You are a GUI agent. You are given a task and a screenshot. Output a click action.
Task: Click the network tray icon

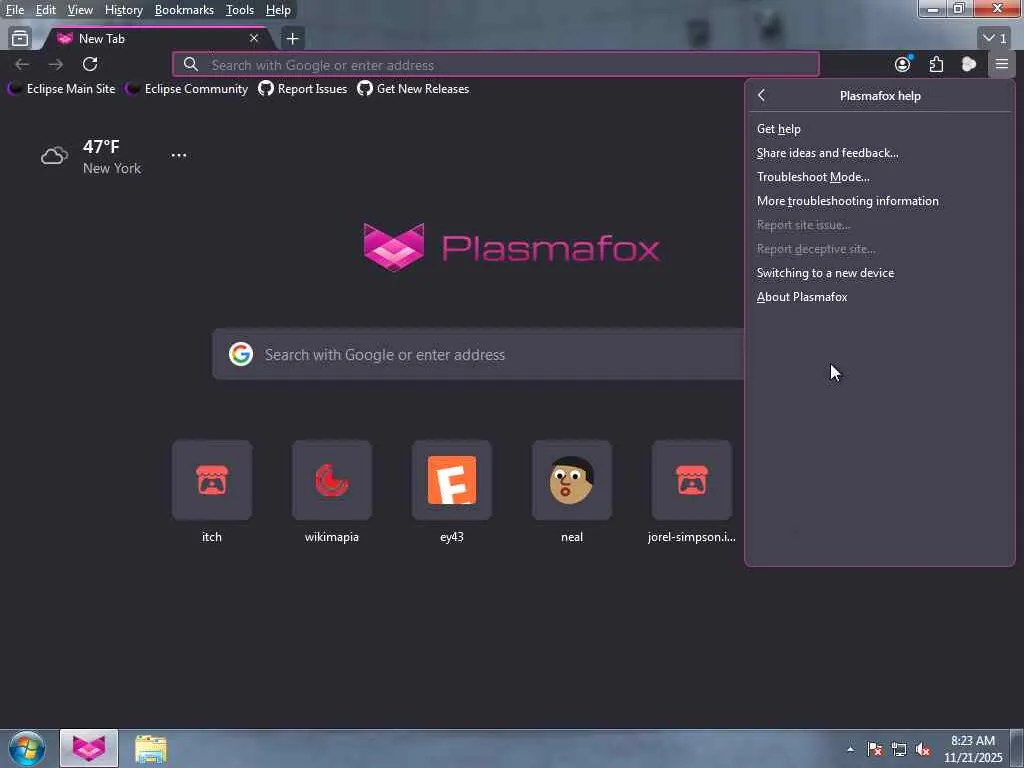point(899,749)
